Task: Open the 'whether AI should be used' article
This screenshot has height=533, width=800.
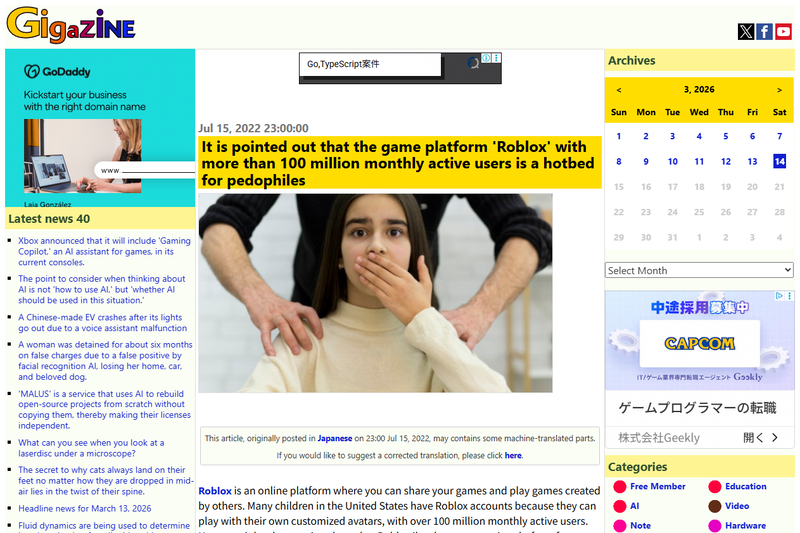Action: [x=102, y=289]
